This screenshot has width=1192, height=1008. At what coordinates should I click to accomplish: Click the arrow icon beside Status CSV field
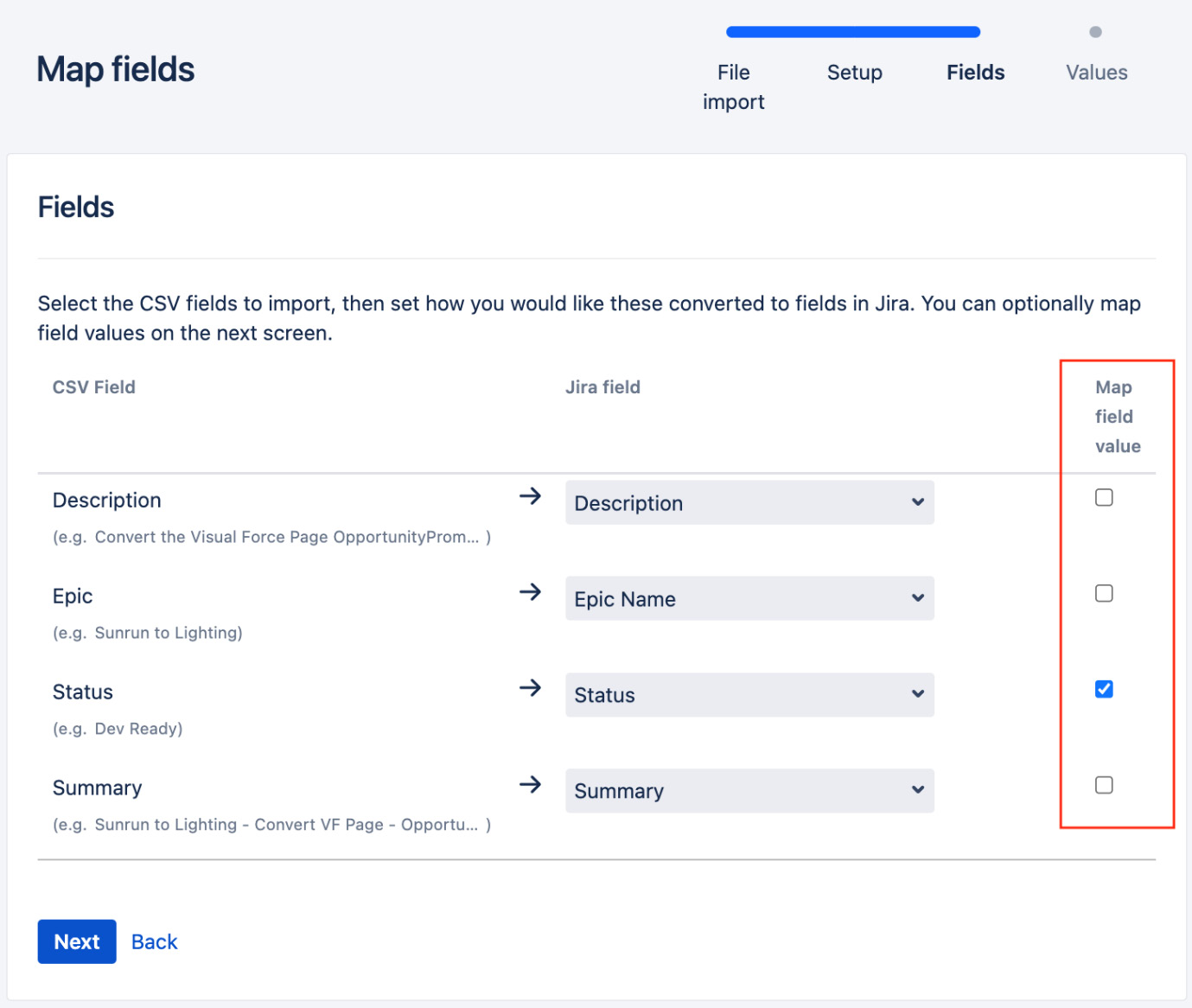(x=530, y=688)
